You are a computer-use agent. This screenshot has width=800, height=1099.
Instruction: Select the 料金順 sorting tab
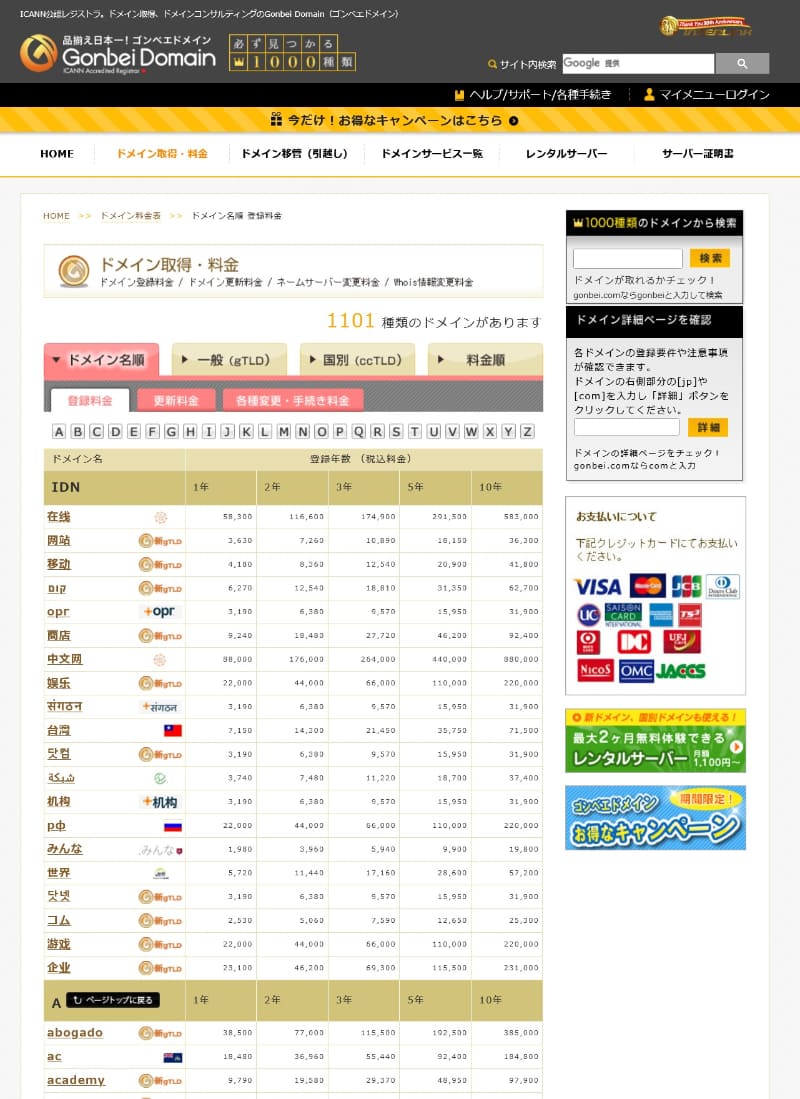click(x=484, y=358)
